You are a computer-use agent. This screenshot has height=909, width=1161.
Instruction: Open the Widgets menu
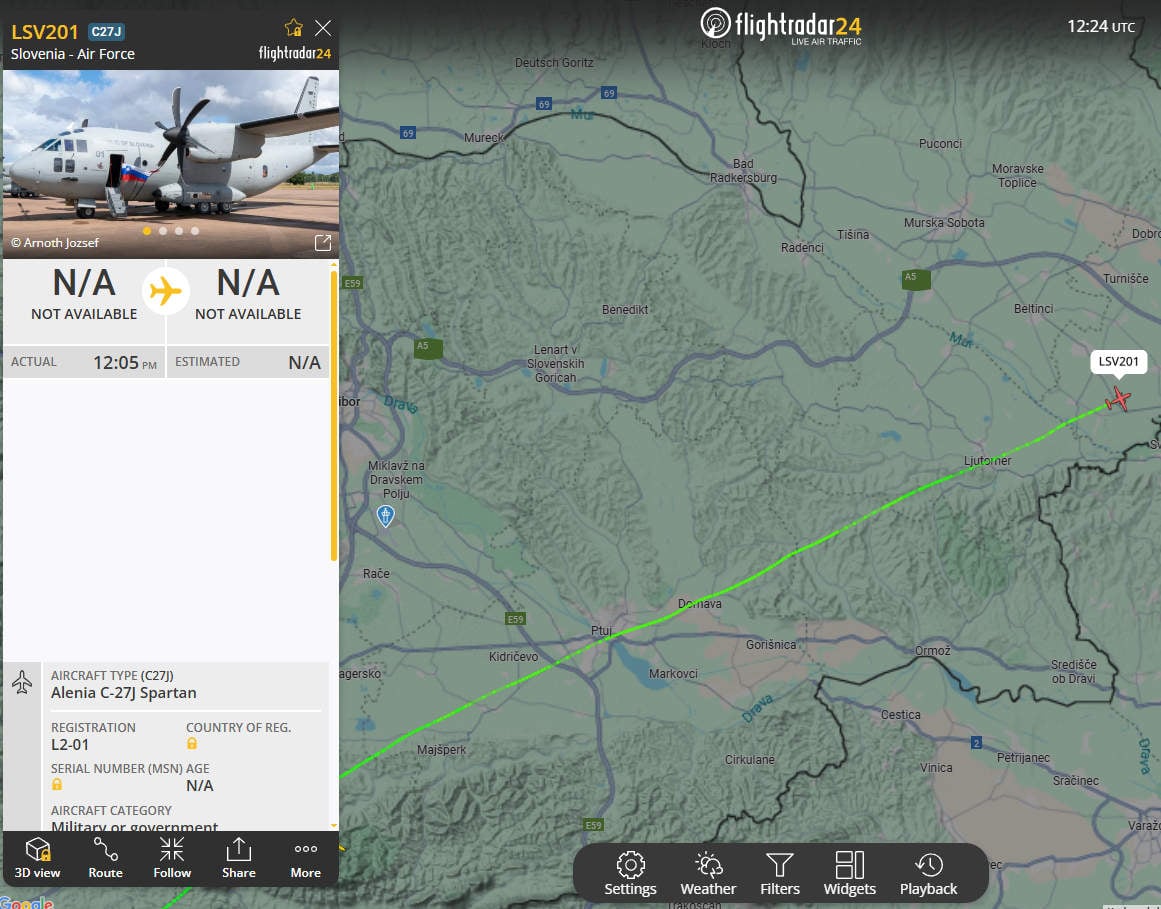849,873
